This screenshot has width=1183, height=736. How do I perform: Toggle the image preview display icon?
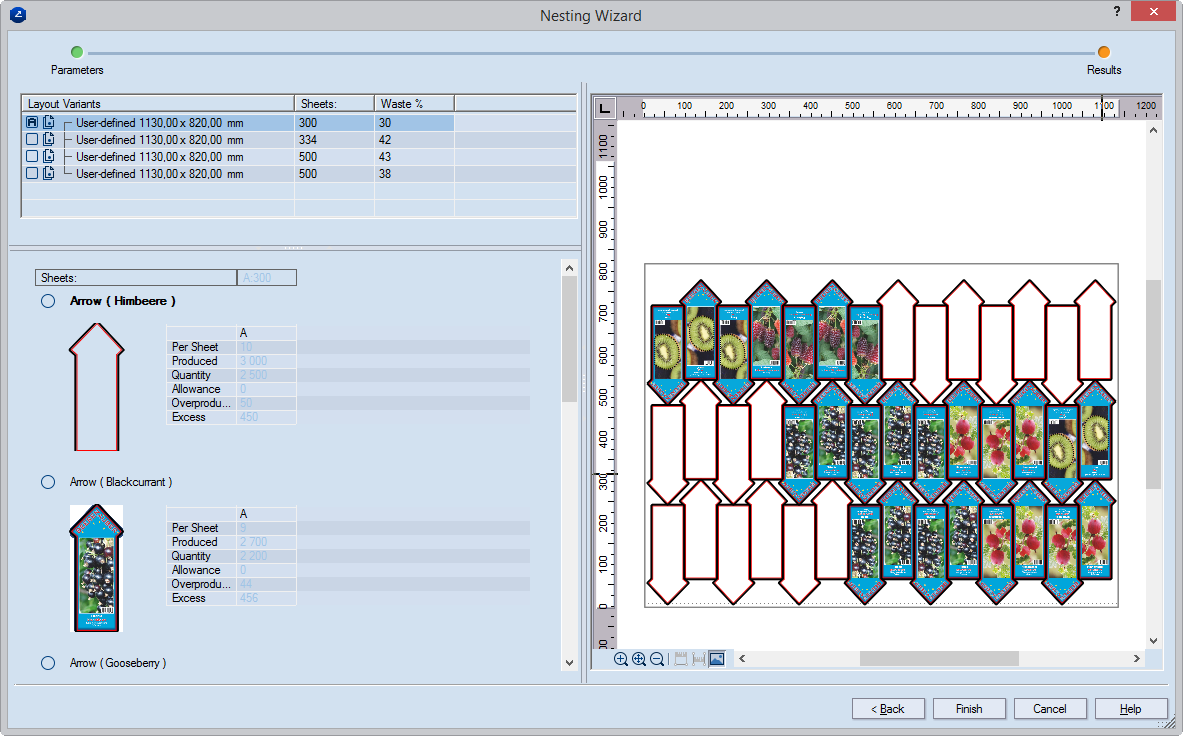(716, 659)
